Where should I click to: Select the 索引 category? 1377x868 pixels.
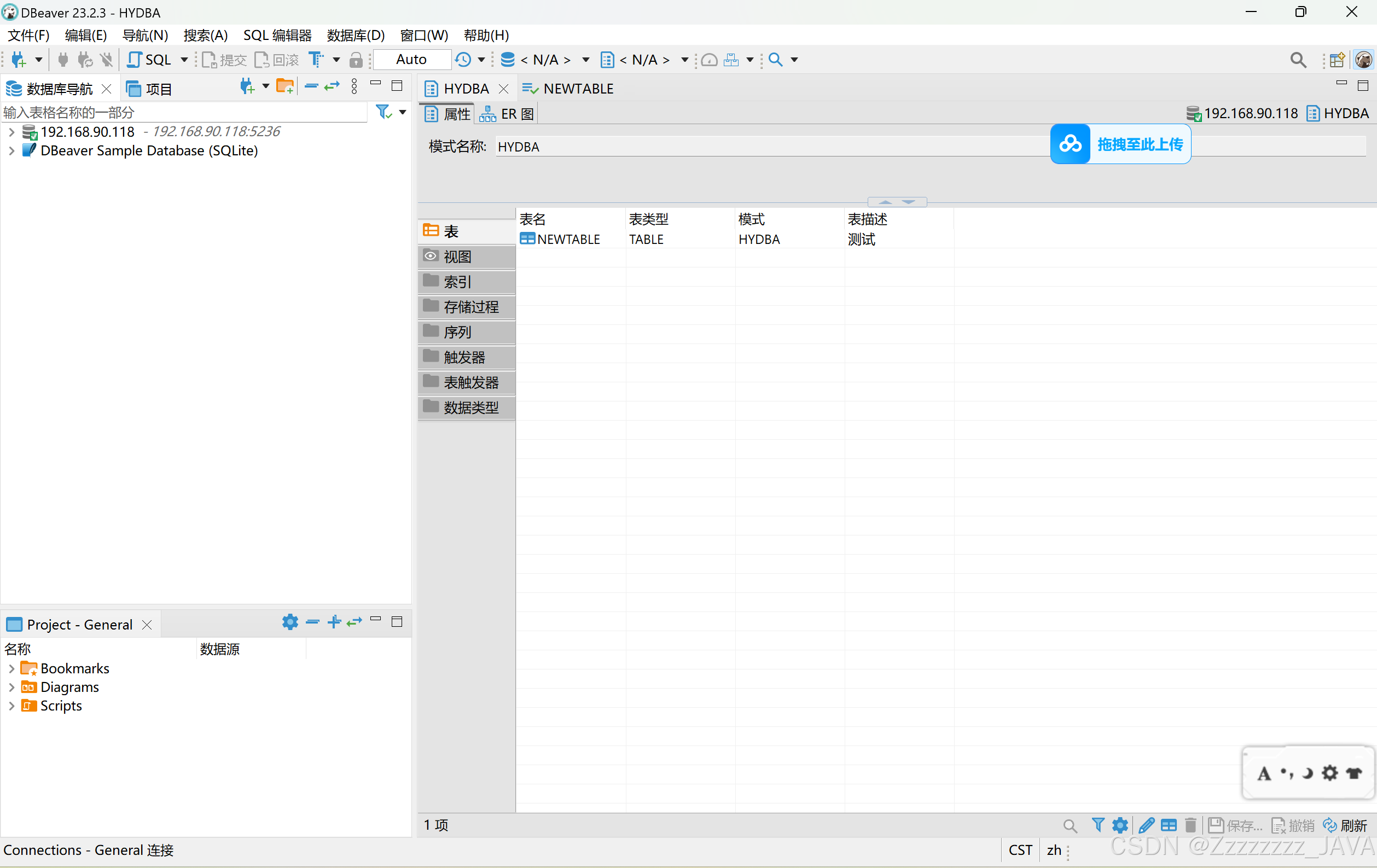(x=467, y=282)
